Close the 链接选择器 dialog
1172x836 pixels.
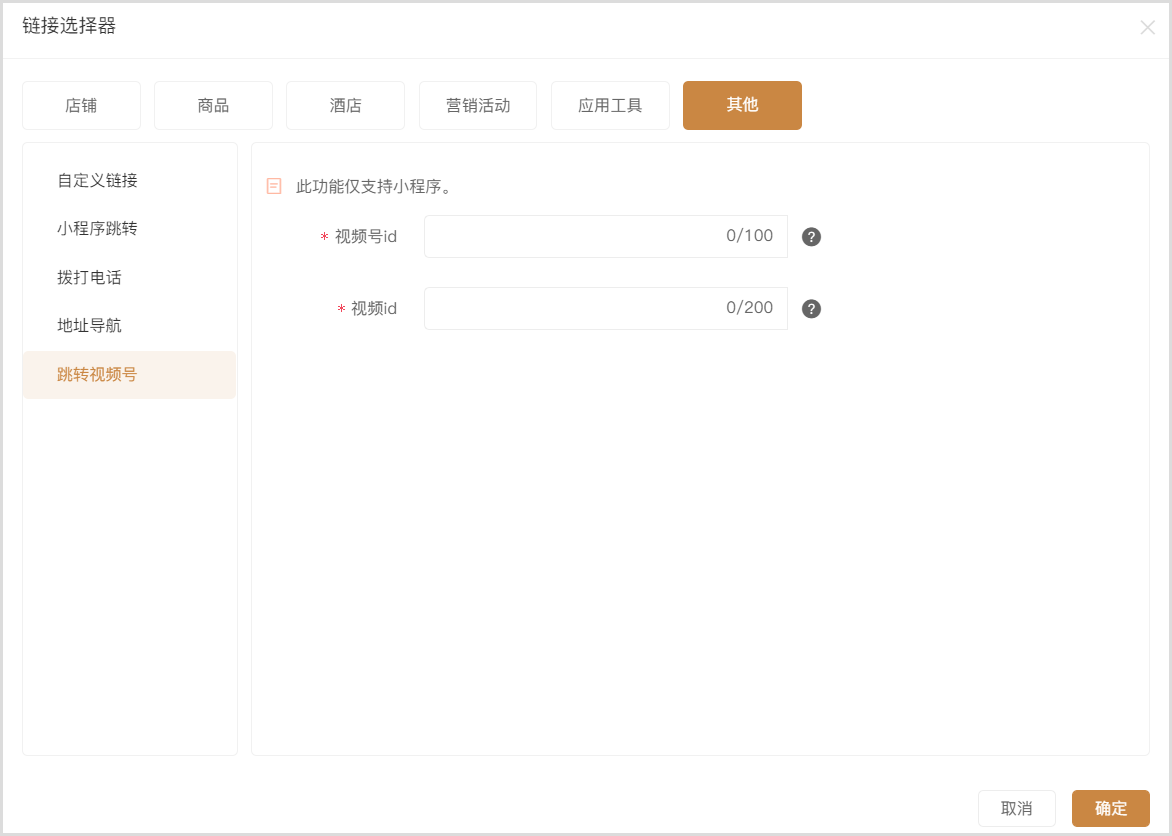pyautogui.click(x=1147, y=28)
